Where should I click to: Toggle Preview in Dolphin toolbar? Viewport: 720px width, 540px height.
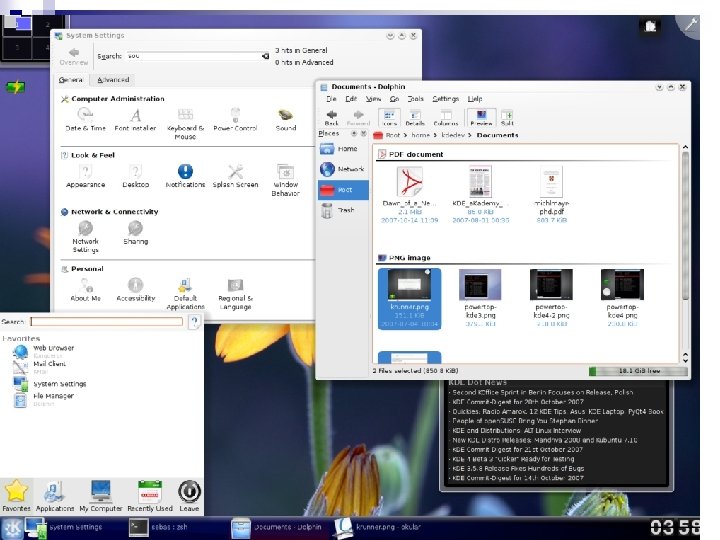point(481,118)
